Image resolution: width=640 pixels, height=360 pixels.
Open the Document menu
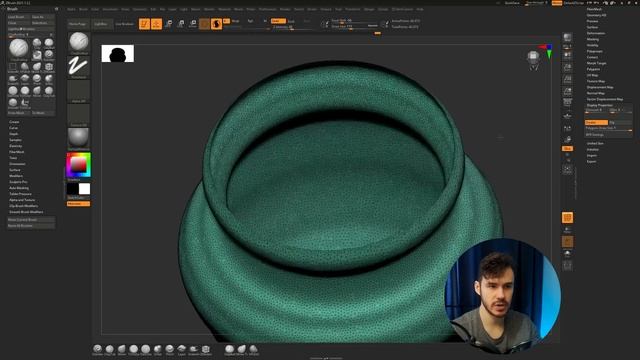pyautogui.click(x=110, y=9)
